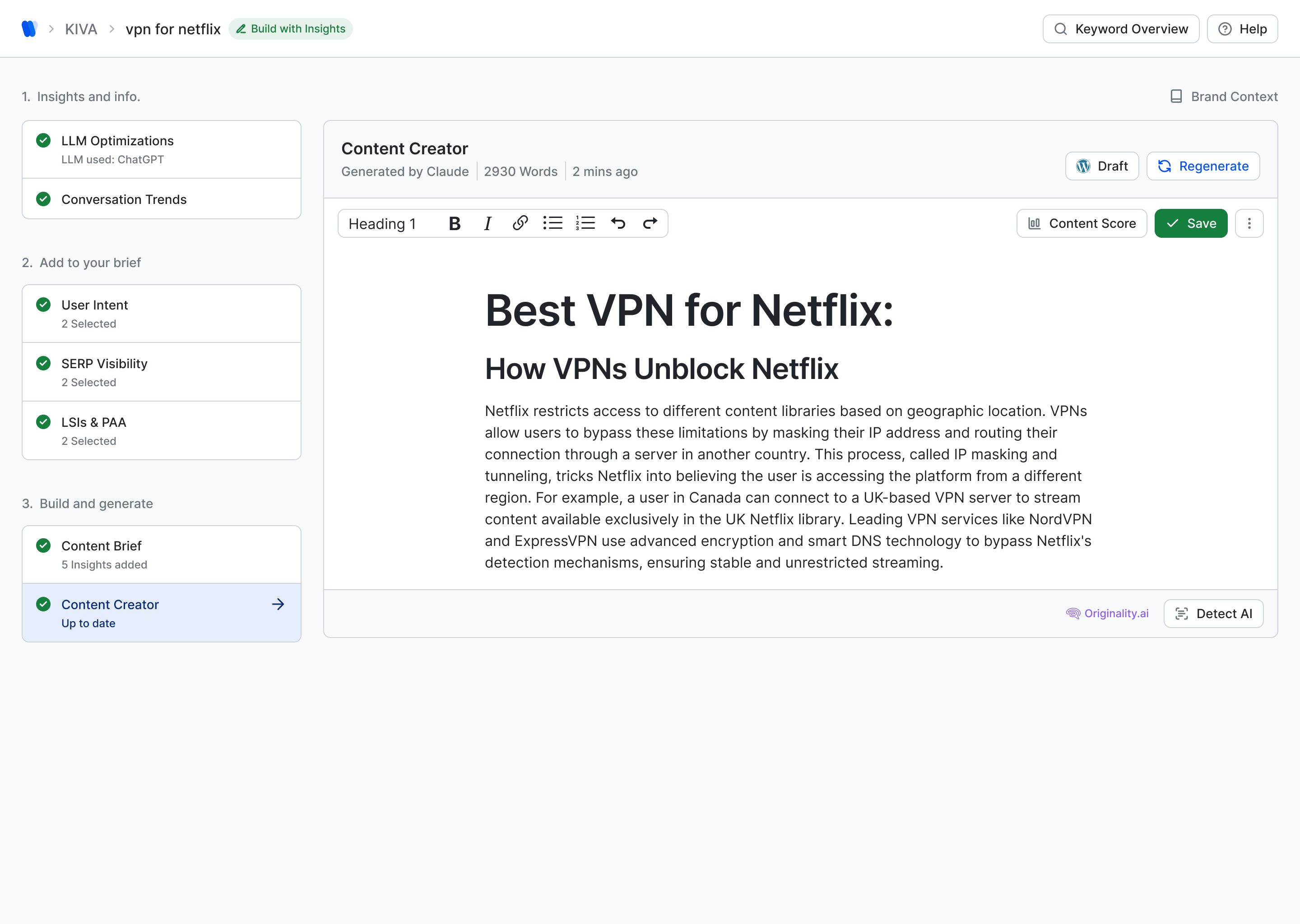Viewport: 1300px width, 924px height.
Task: Open Brand Context
Action: (1223, 97)
